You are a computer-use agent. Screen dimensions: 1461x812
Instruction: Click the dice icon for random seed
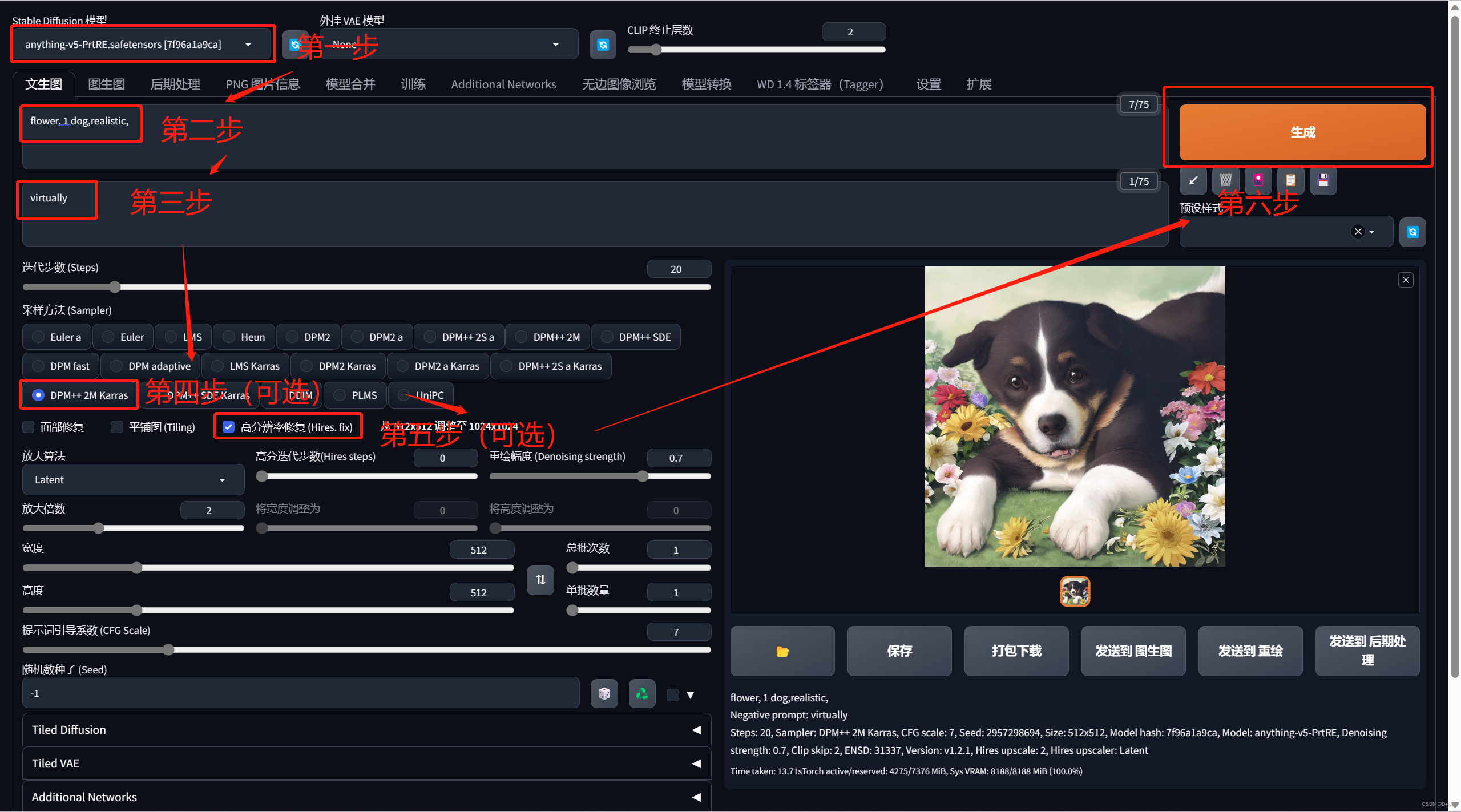(x=604, y=694)
